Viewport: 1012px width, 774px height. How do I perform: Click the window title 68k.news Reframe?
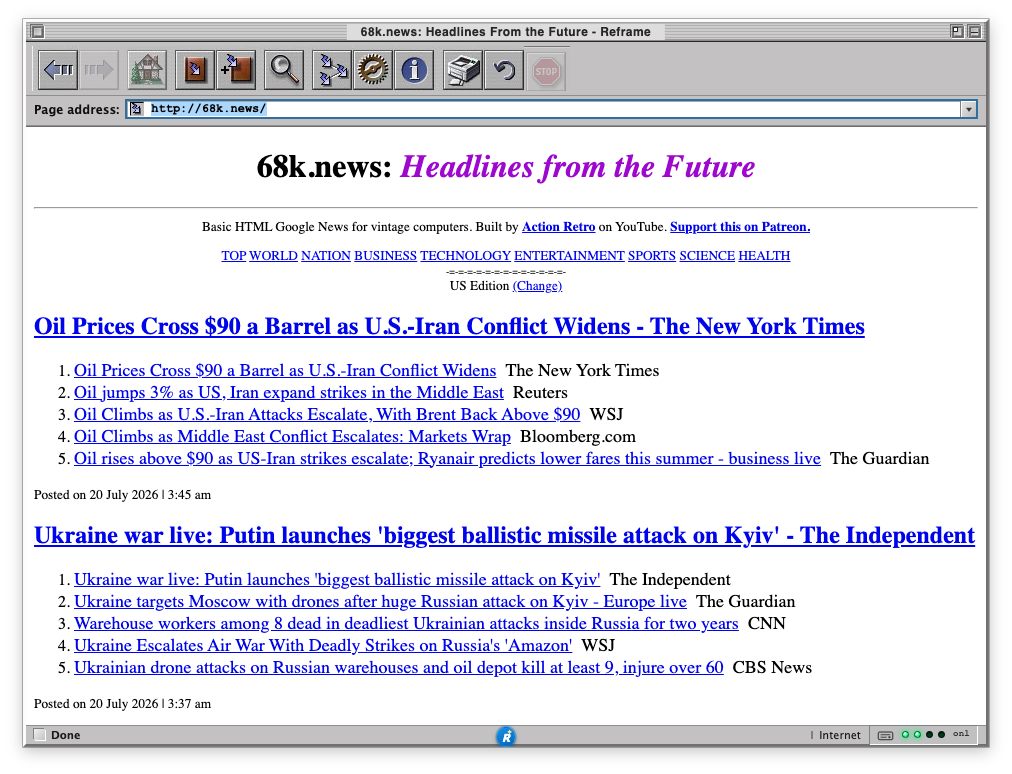coord(505,32)
